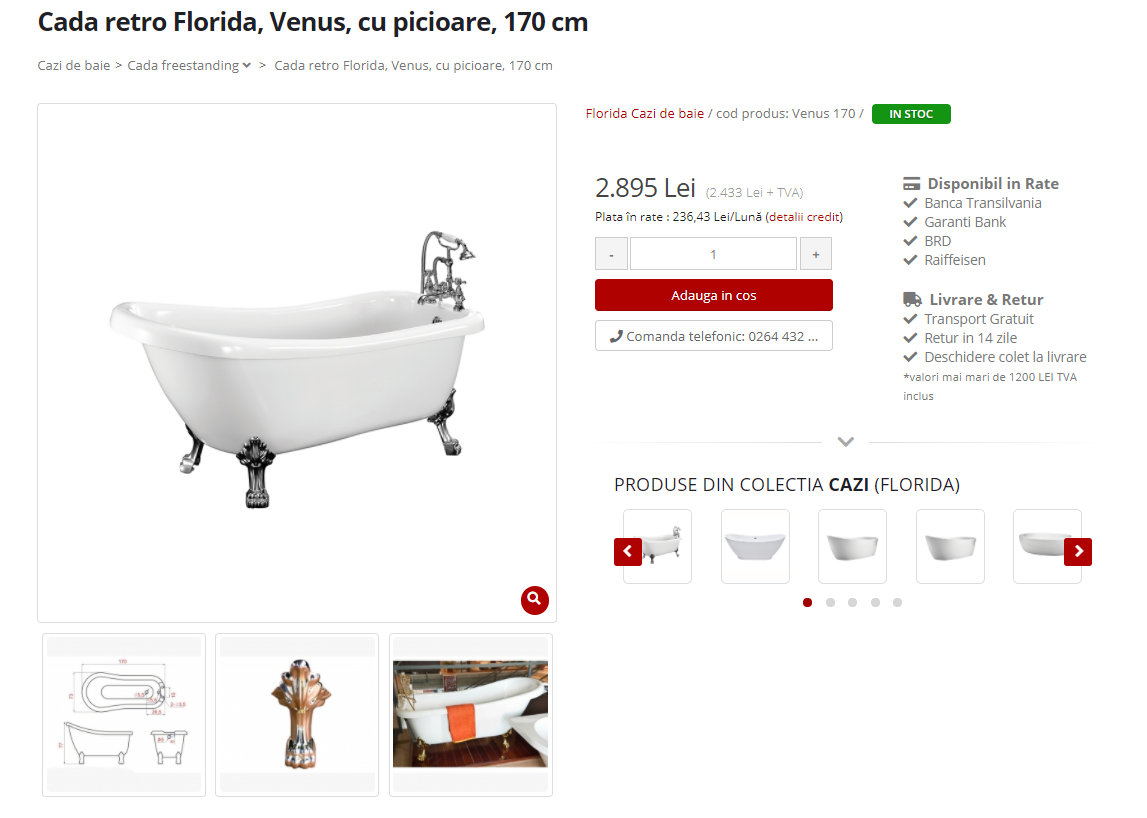
Task: Select the last carousel pagination dot
Action: click(x=898, y=602)
